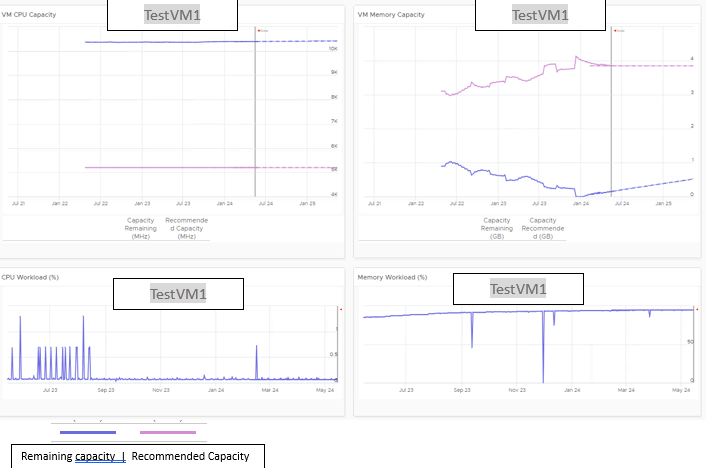The width and height of the screenshot is (722, 468).
Task: Click May 24 on the CPU Workload axis
Action: [x=325, y=390]
